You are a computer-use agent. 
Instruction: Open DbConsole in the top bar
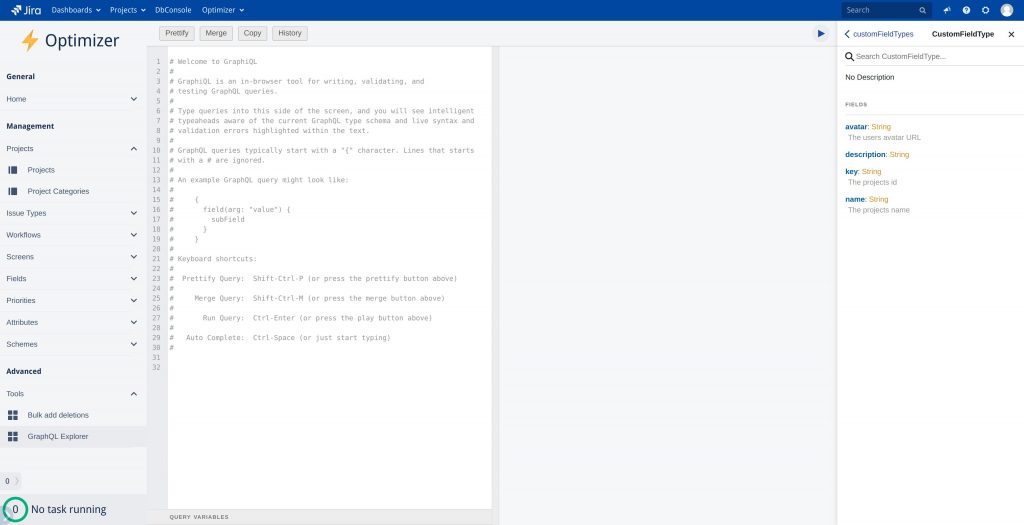174,10
